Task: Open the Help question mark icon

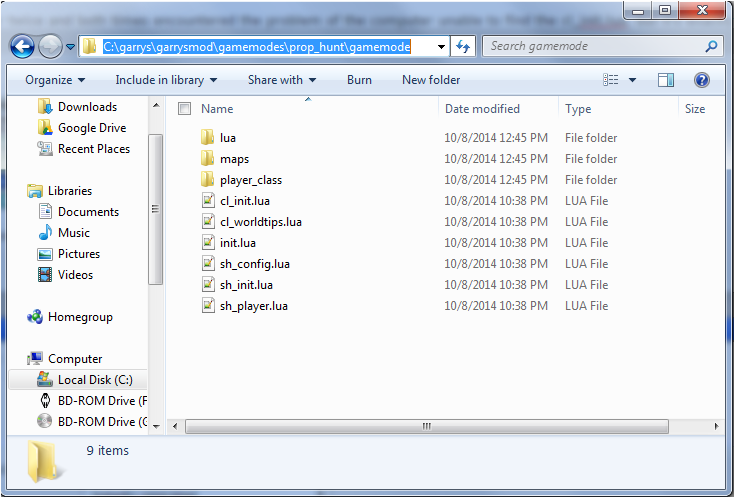Action: click(702, 80)
